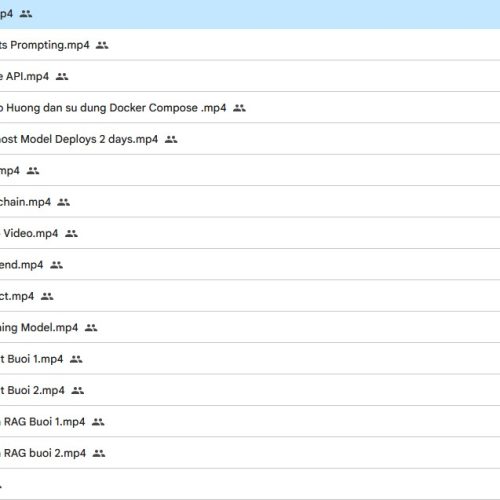Click shared people icon next to API.mp4
The image size is (500, 500).
62,76
